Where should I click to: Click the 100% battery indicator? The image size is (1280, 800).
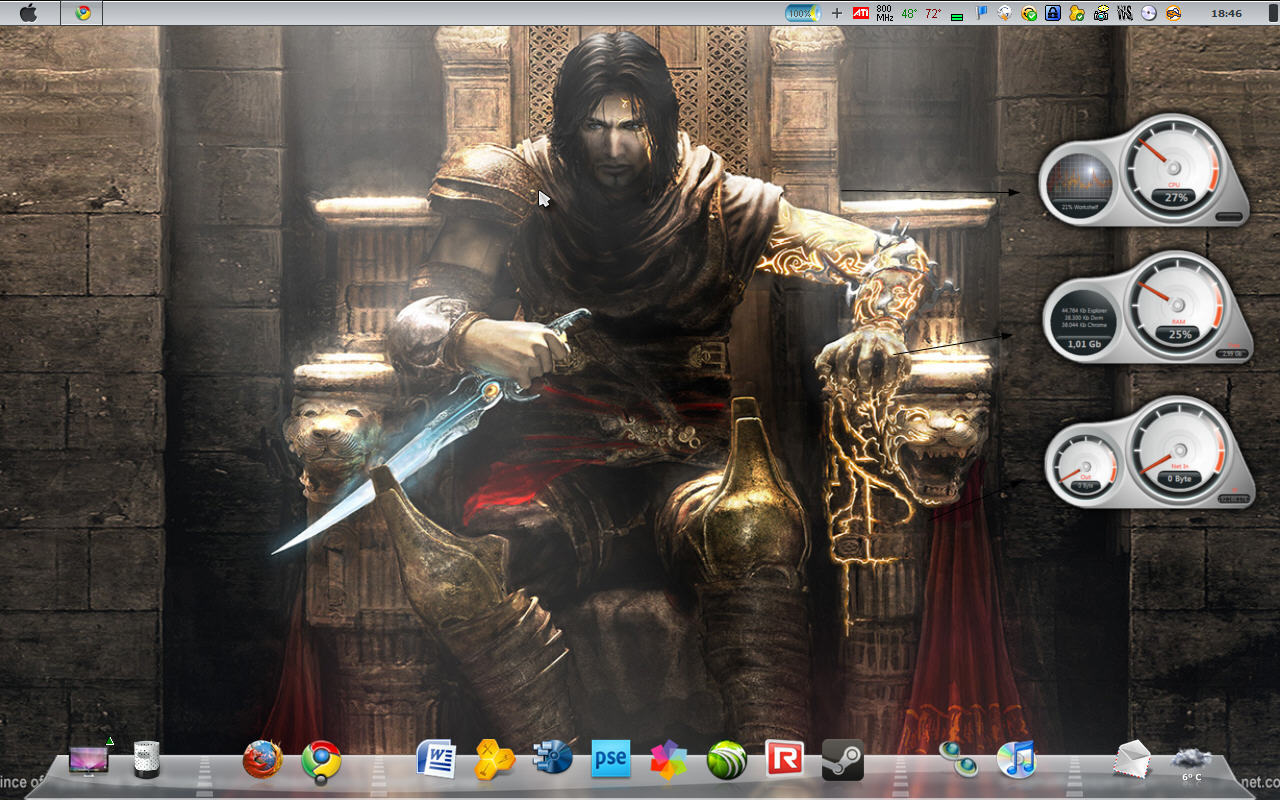point(802,13)
